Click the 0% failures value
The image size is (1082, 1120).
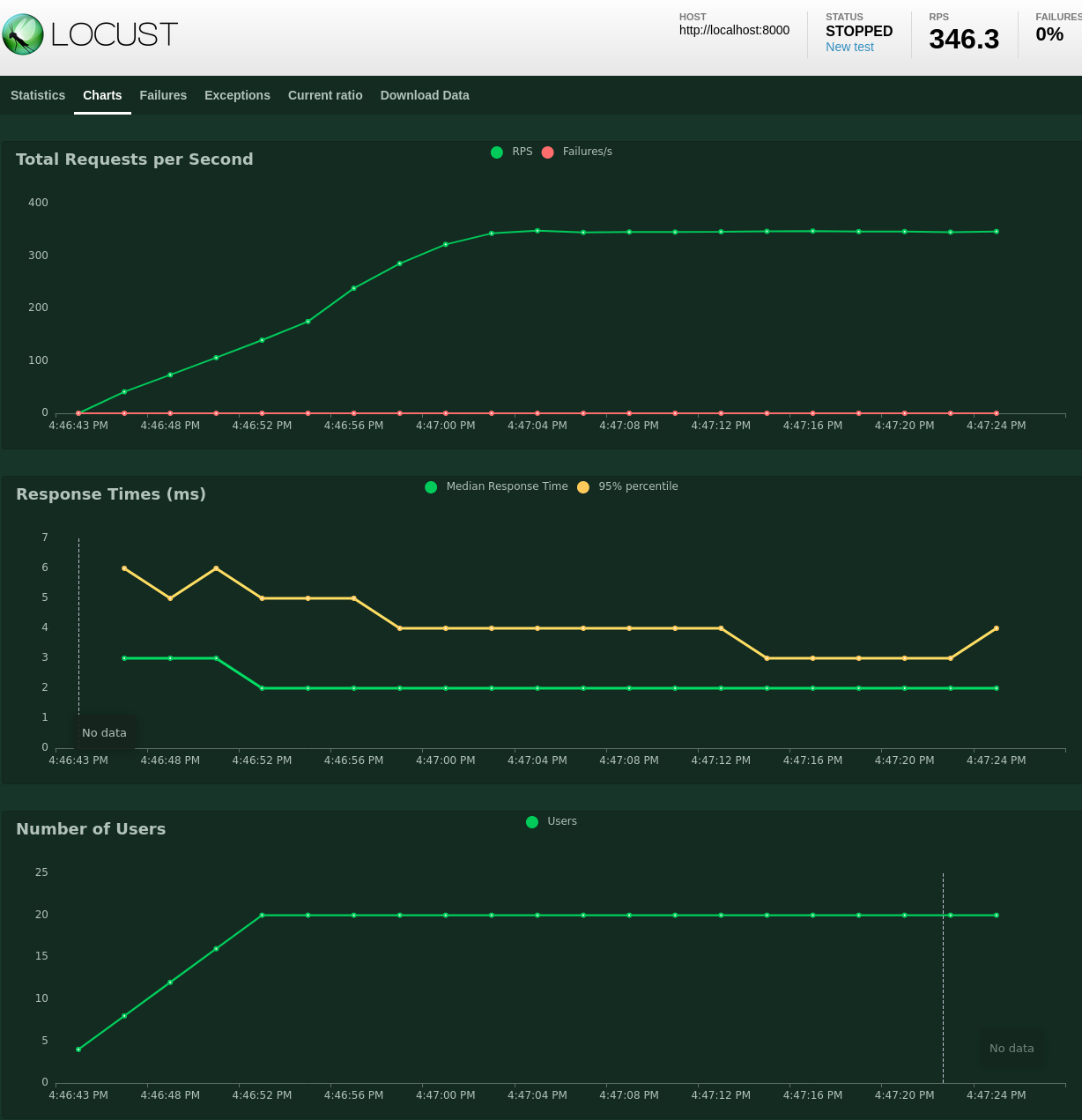(x=1049, y=34)
